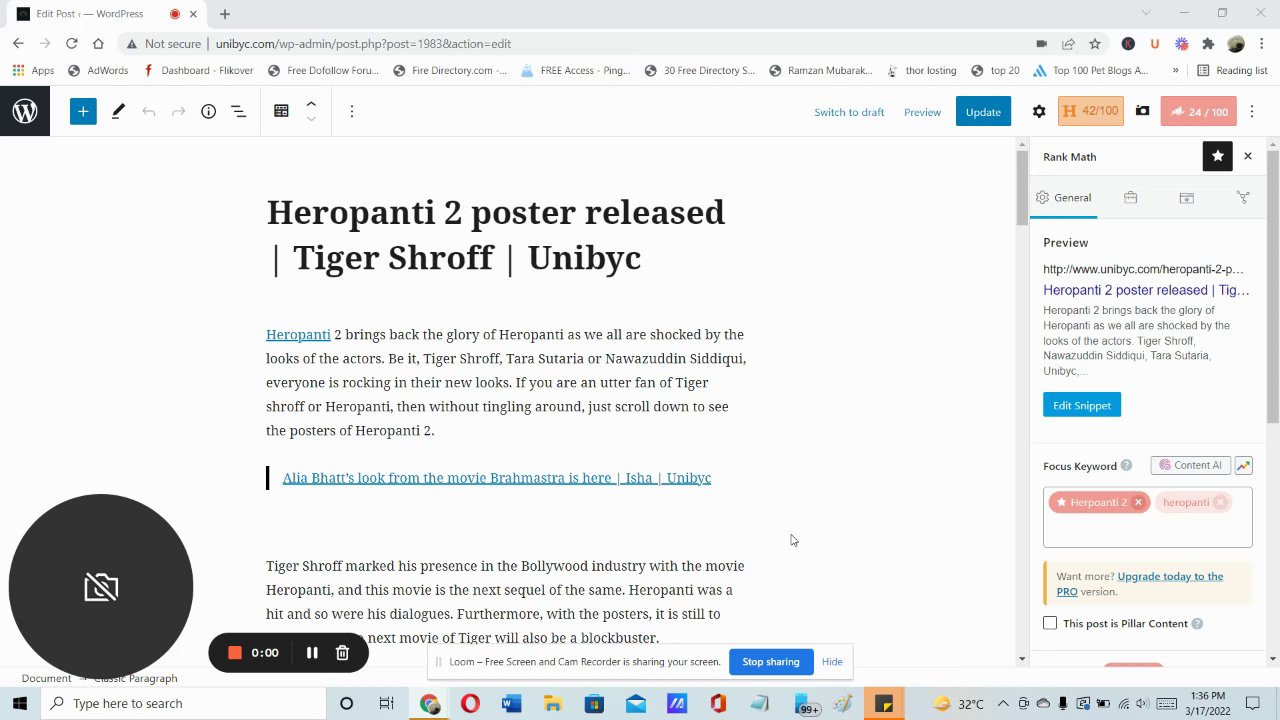
Task: Open the Windows Start menu
Action: coord(20,703)
